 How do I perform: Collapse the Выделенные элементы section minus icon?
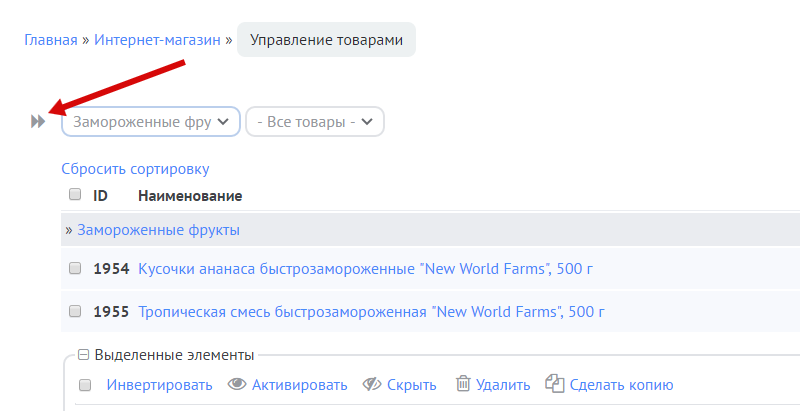(x=83, y=355)
